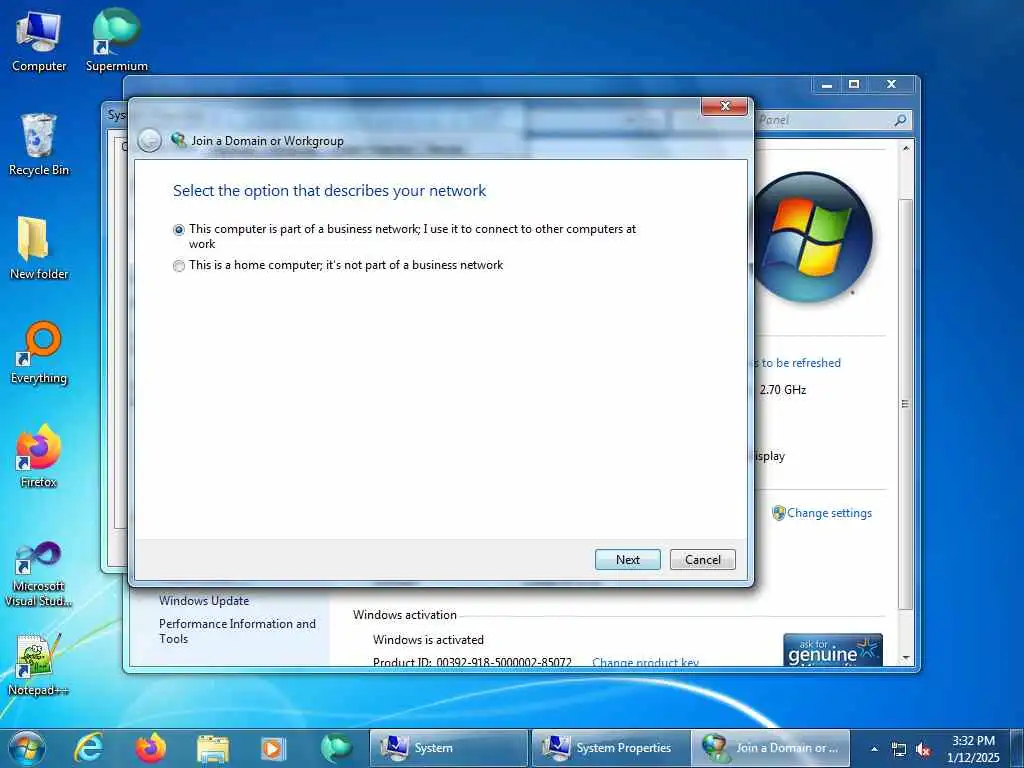Screen dimensions: 1024x768
Task: Open Microsoft Visual Studio desktop shortcut
Action: [39, 575]
